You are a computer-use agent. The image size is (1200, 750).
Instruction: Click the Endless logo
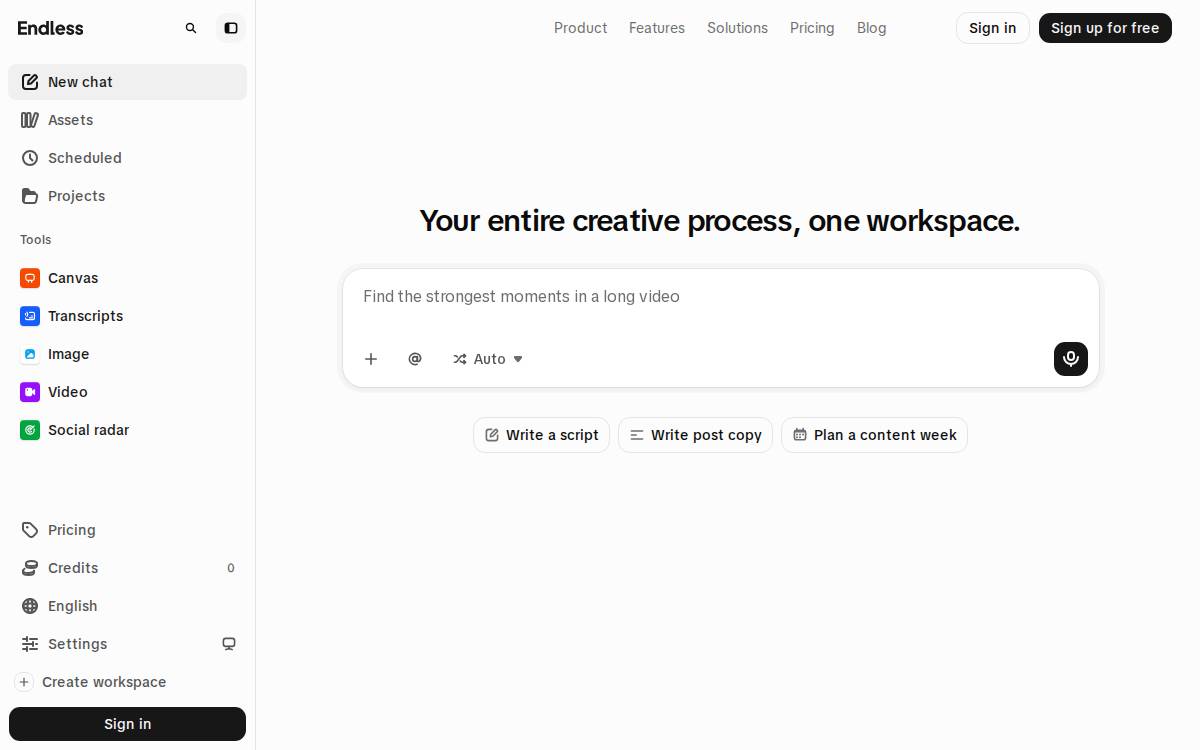point(51,28)
